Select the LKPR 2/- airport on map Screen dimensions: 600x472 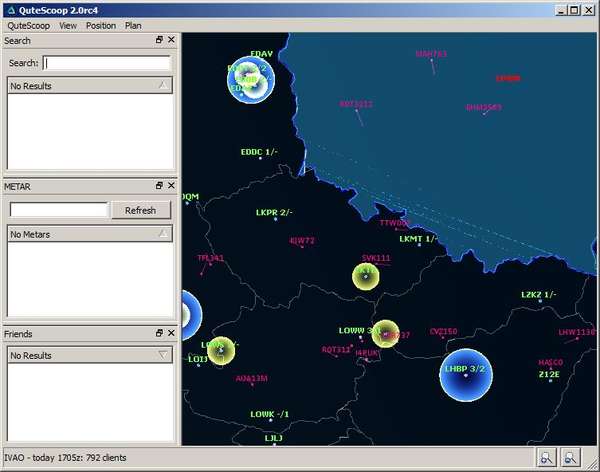(x=274, y=213)
